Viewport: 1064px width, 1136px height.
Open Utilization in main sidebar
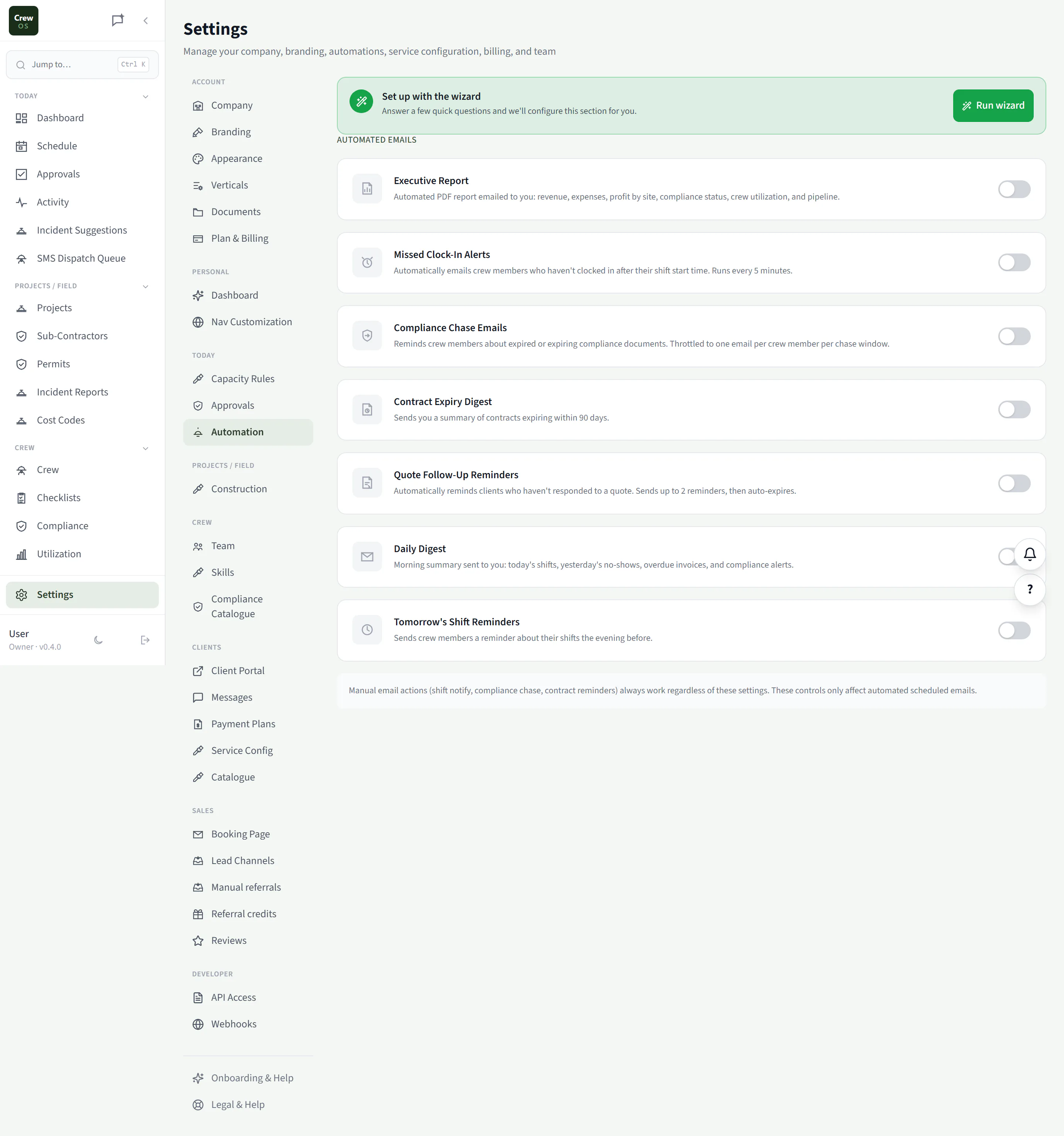tap(82, 554)
